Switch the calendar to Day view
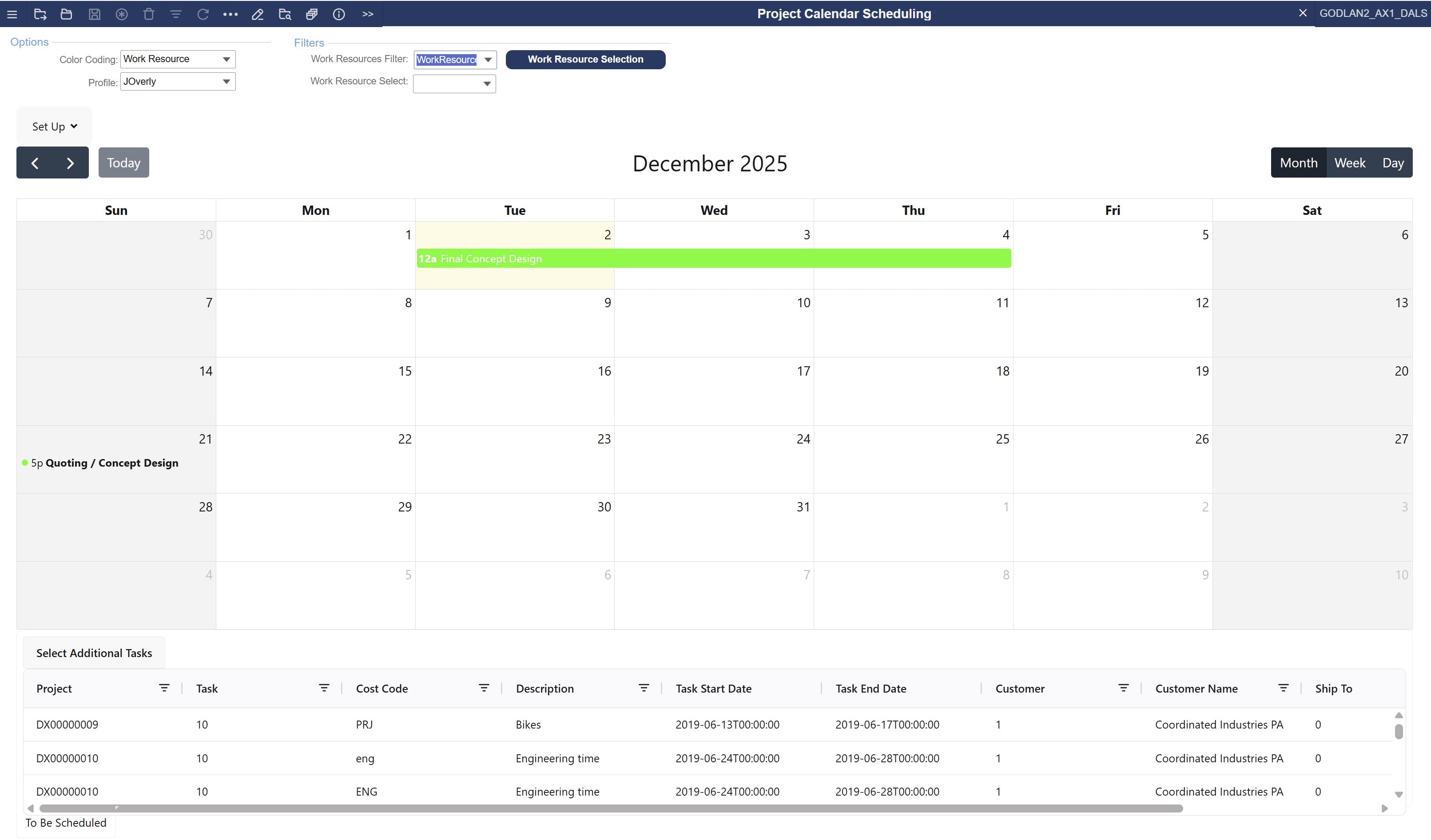The height and width of the screenshot is (840, 1431). [1394, 162]
